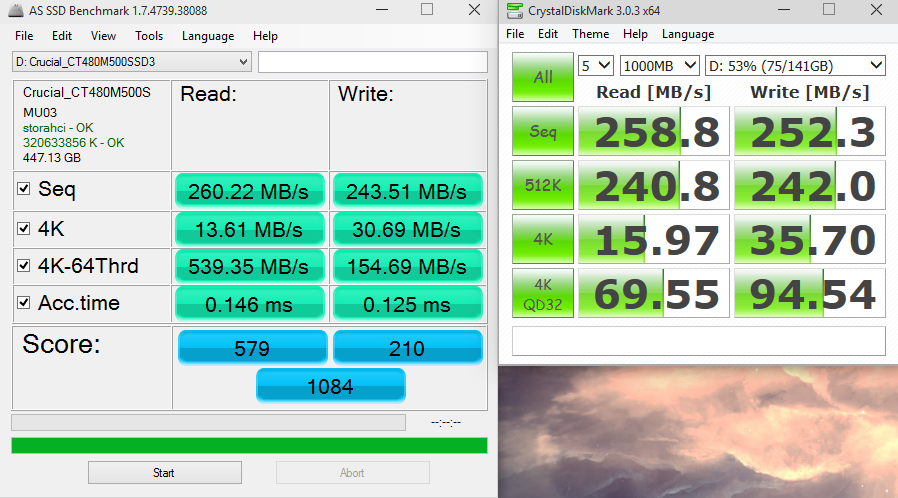Start the Seq test in CrystalDiskMark
The height and width of the screenshot is (498, 898).
[x=543, y=132]
